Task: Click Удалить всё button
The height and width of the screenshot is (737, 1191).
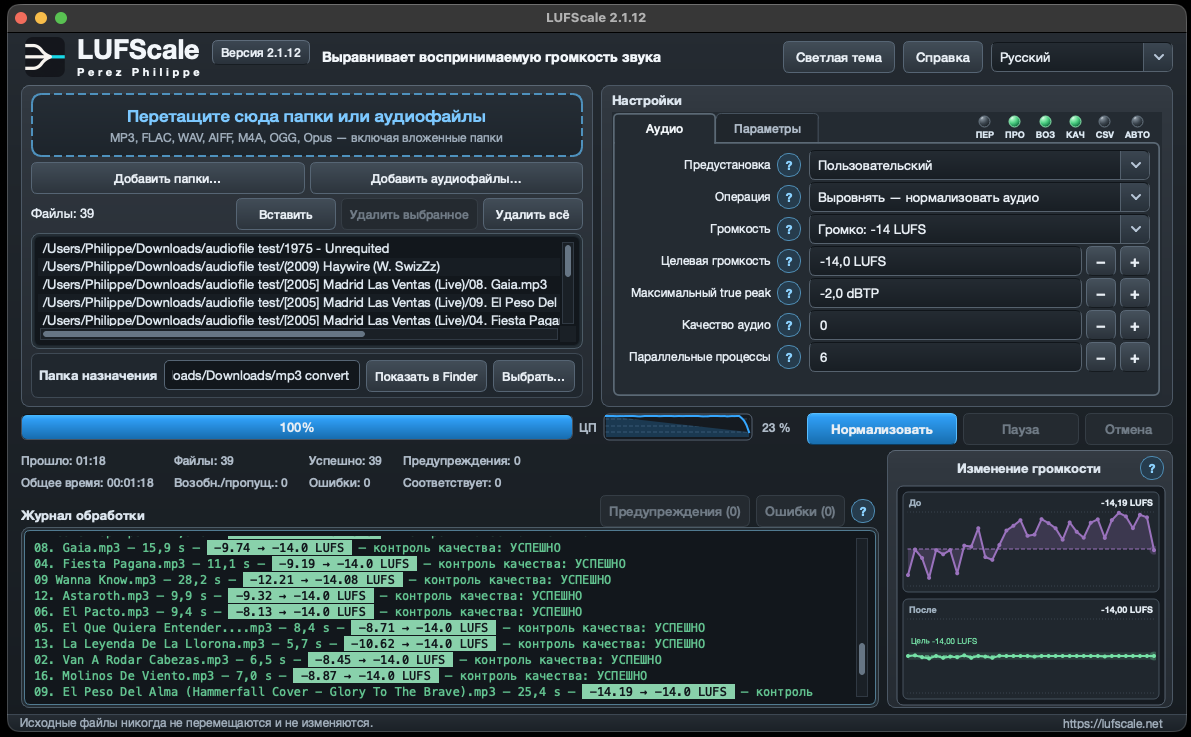Action: click(x=532, y=214)
